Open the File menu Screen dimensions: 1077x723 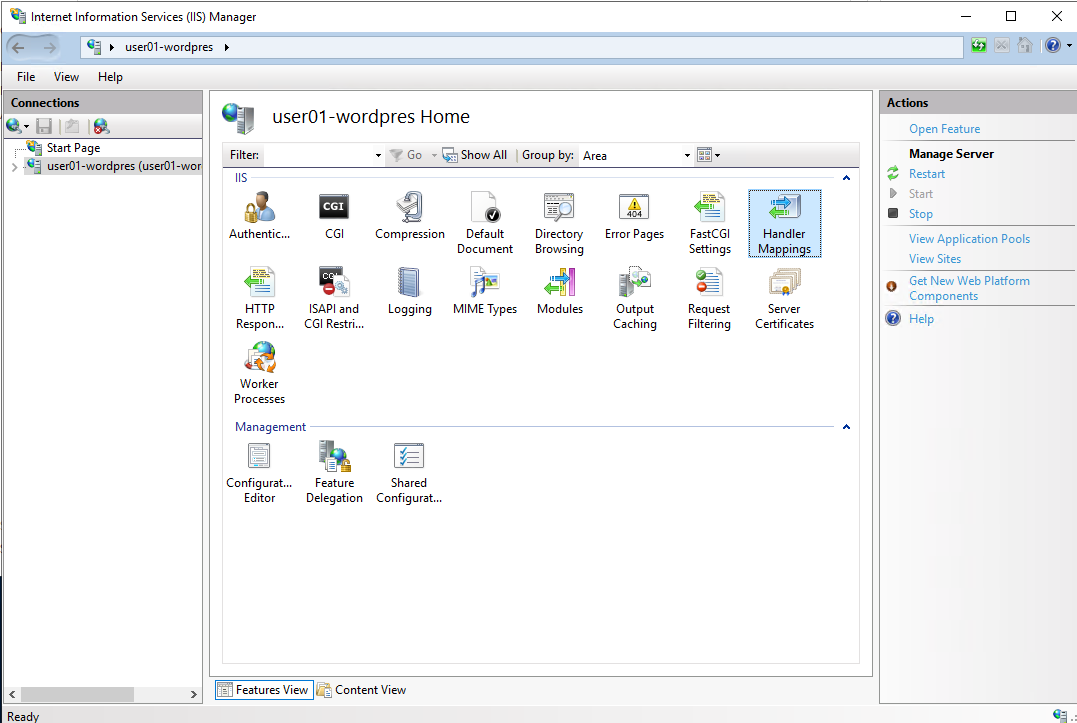pos(26,77)
